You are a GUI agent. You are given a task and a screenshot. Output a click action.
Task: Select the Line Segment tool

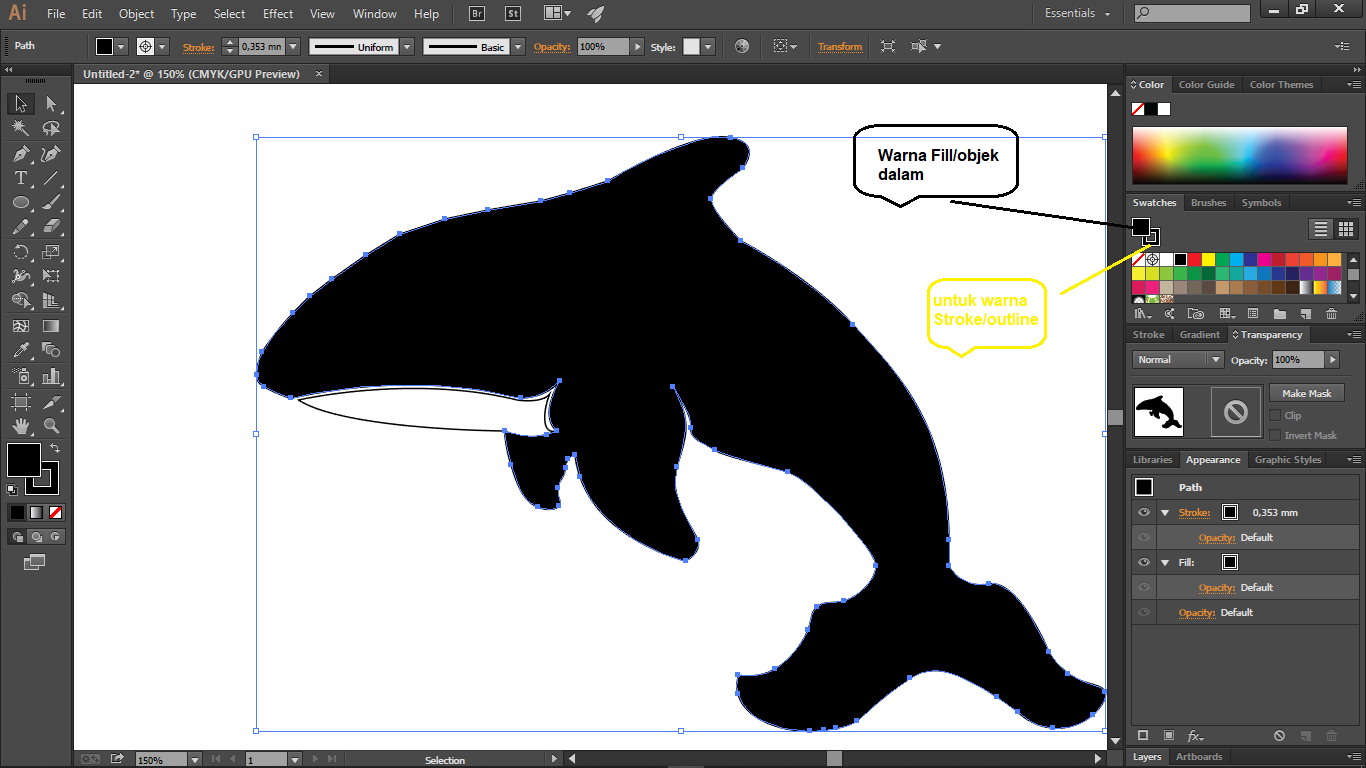click(51, 178)
